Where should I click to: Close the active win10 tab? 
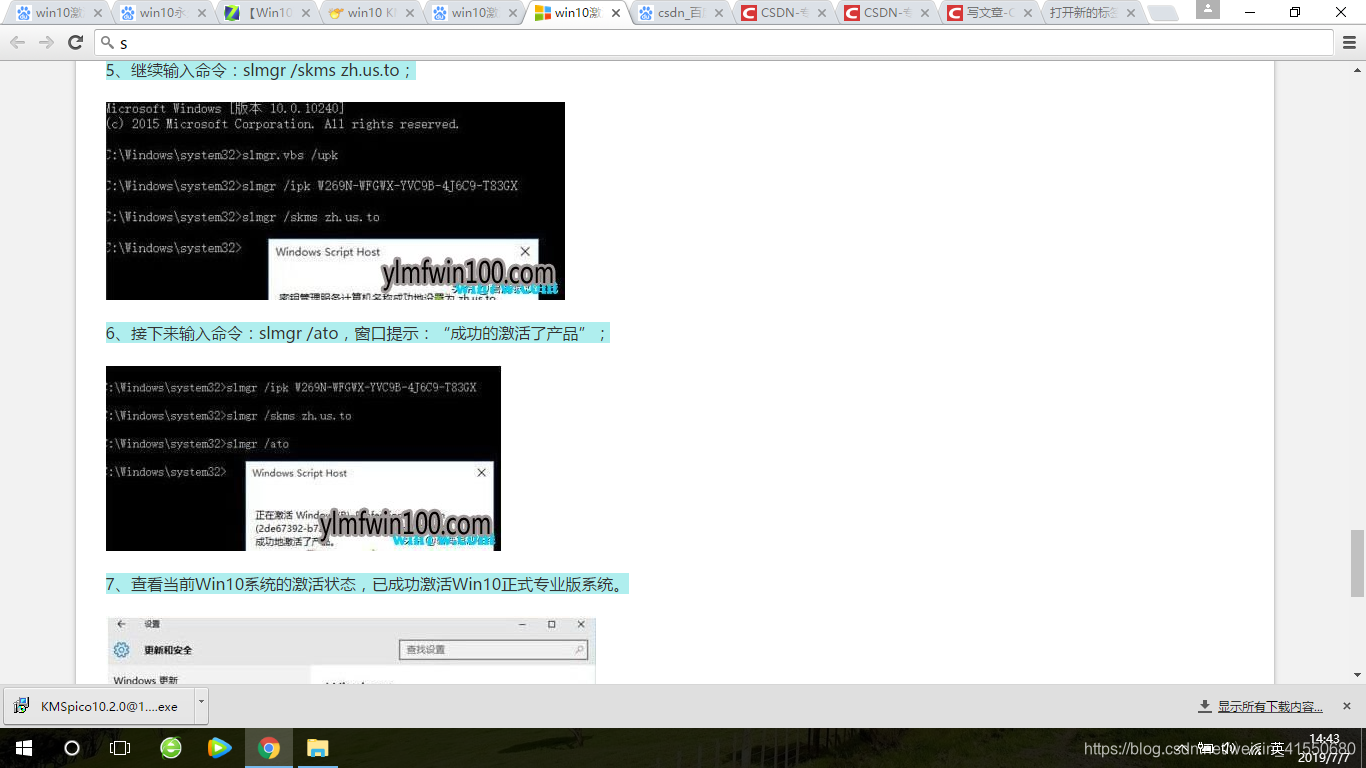[616, 14]
